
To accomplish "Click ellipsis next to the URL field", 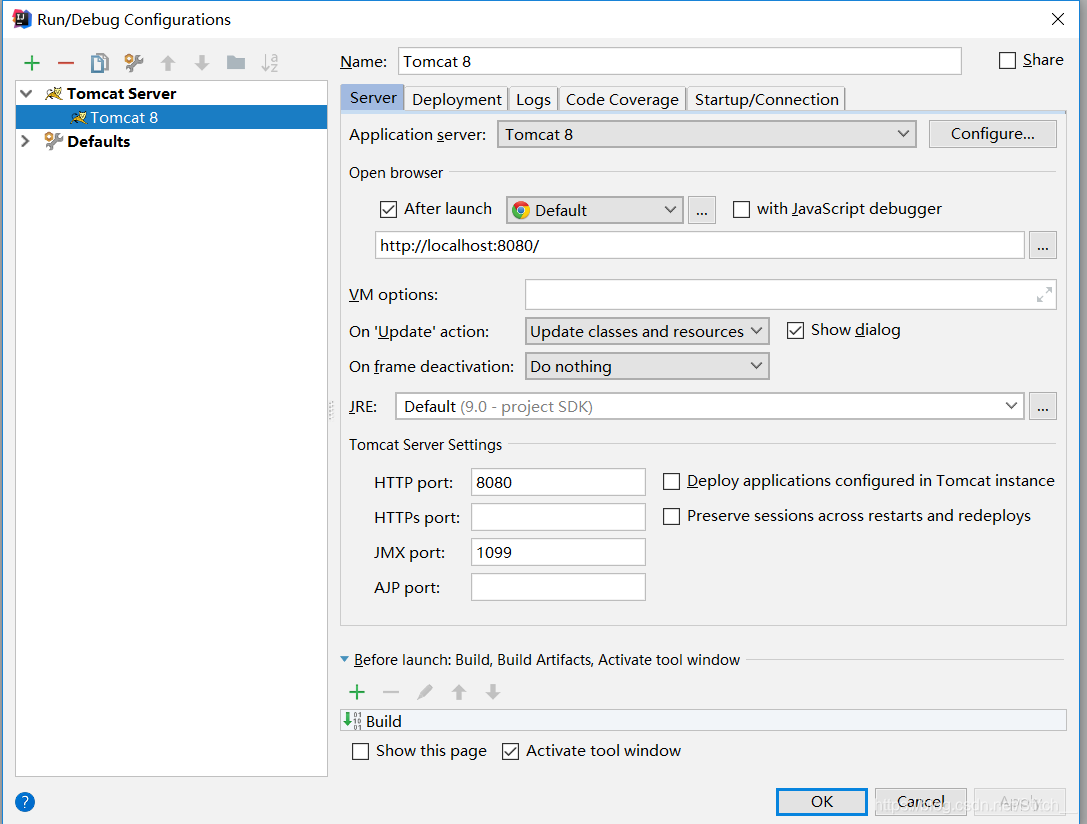I will pyautogui.click(x=1043, y=245).
